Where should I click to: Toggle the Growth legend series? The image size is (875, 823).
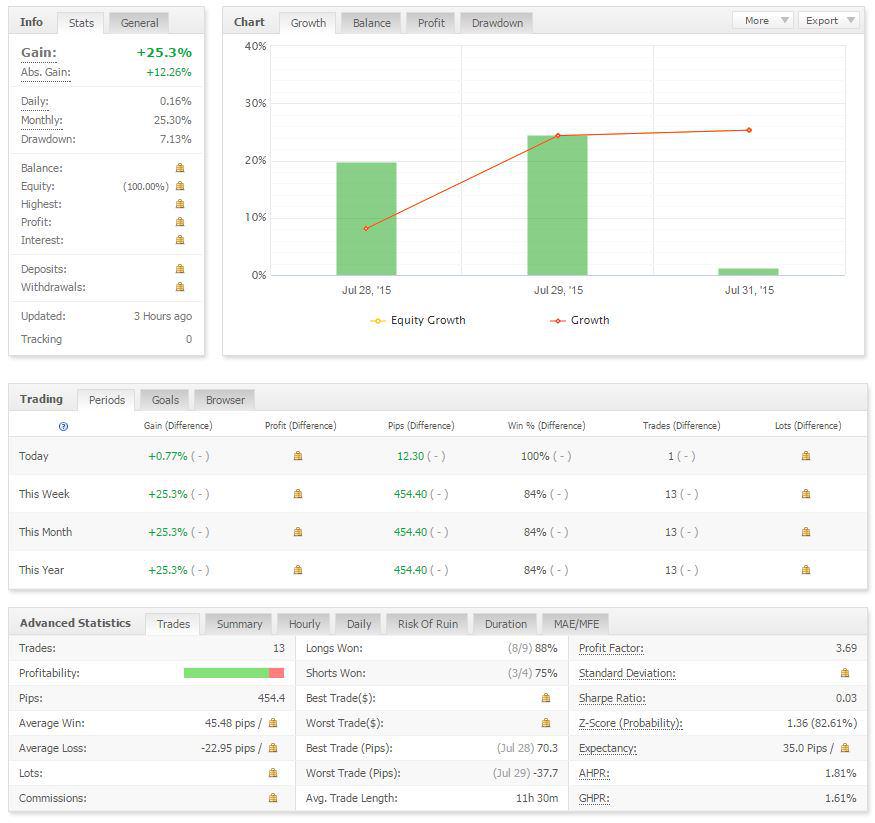click(580, 320)
